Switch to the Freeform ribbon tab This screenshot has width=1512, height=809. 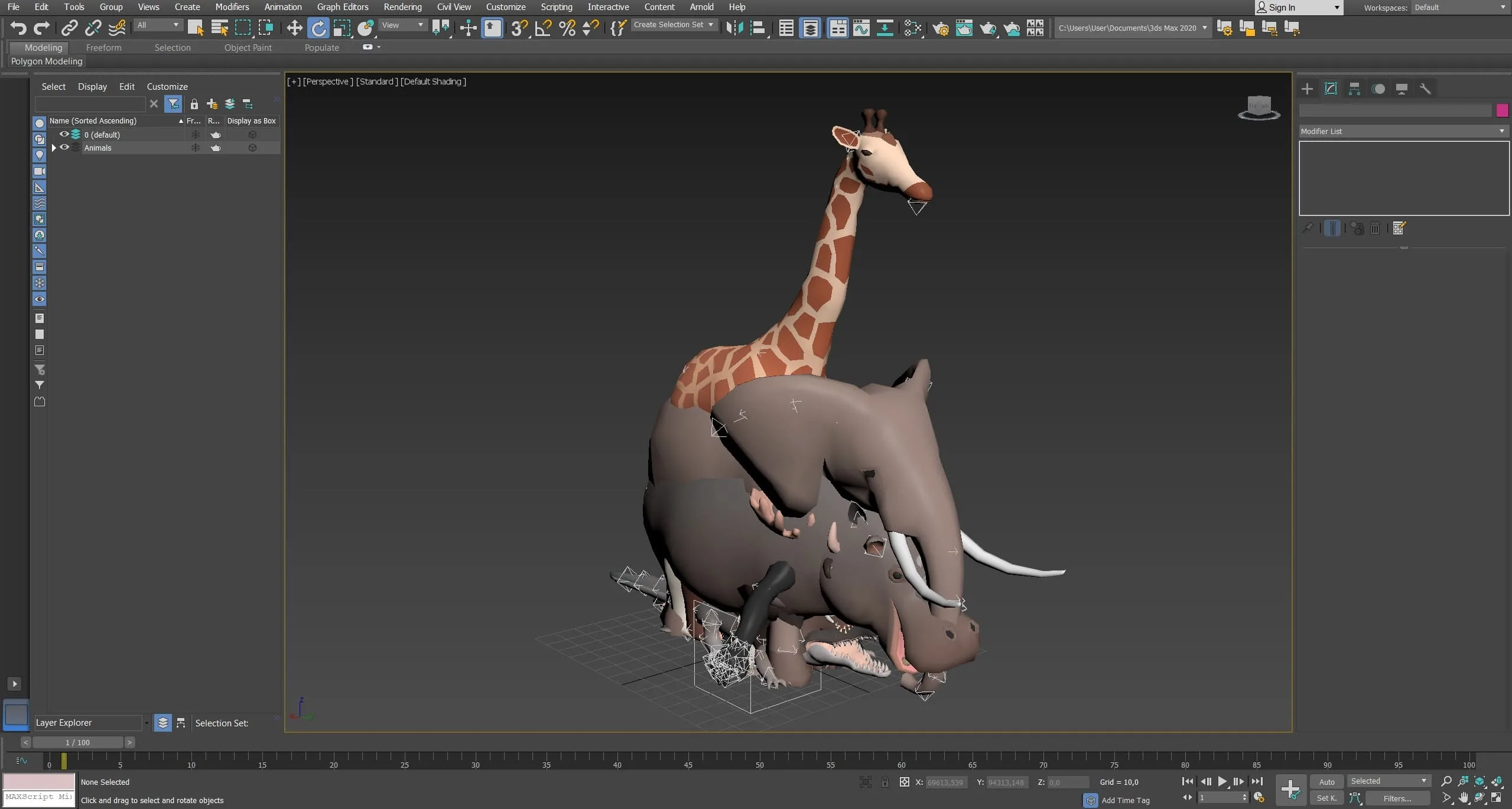(x=103, y=47)
